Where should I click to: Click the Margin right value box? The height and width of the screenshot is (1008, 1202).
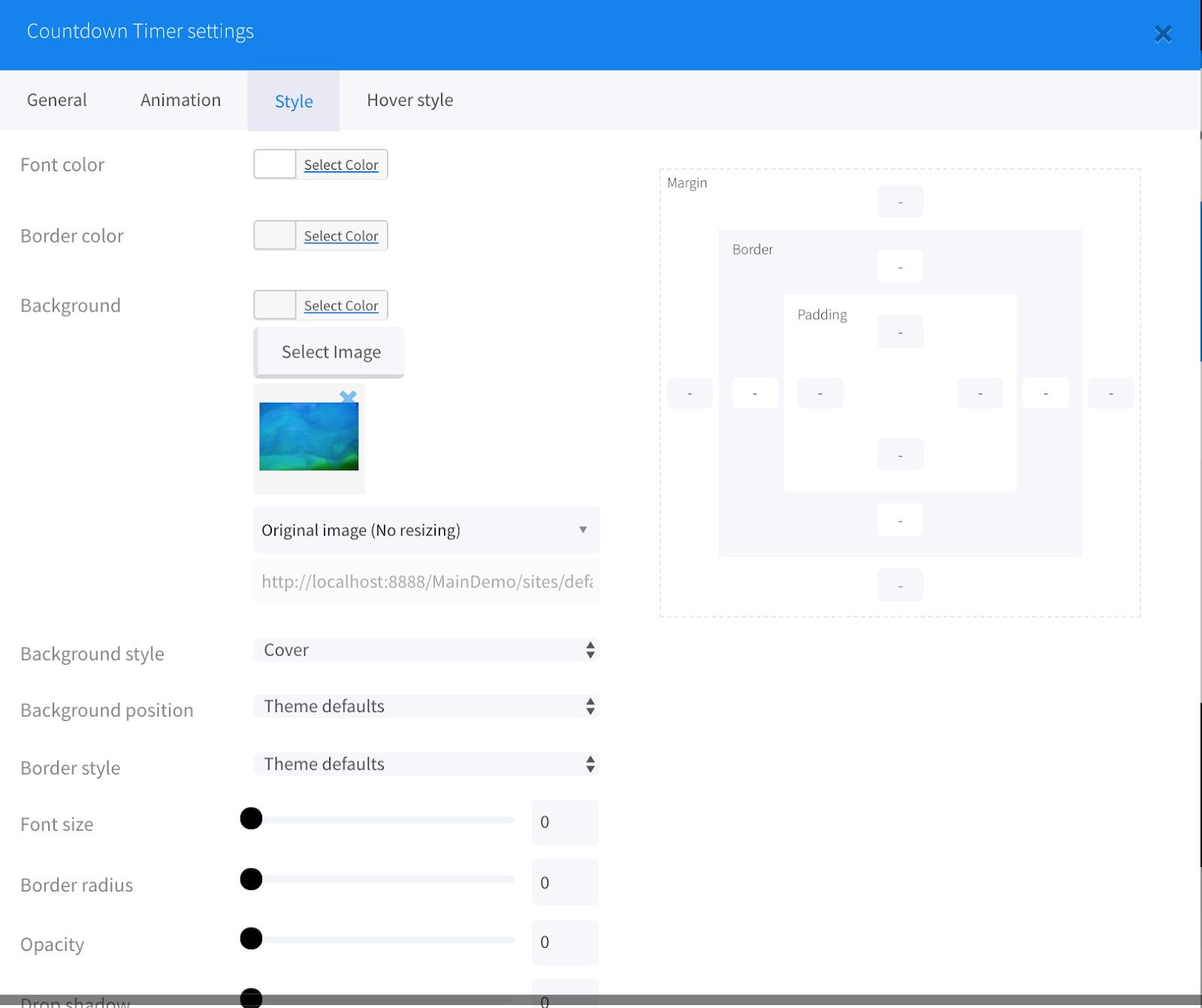click(1110, 393)
